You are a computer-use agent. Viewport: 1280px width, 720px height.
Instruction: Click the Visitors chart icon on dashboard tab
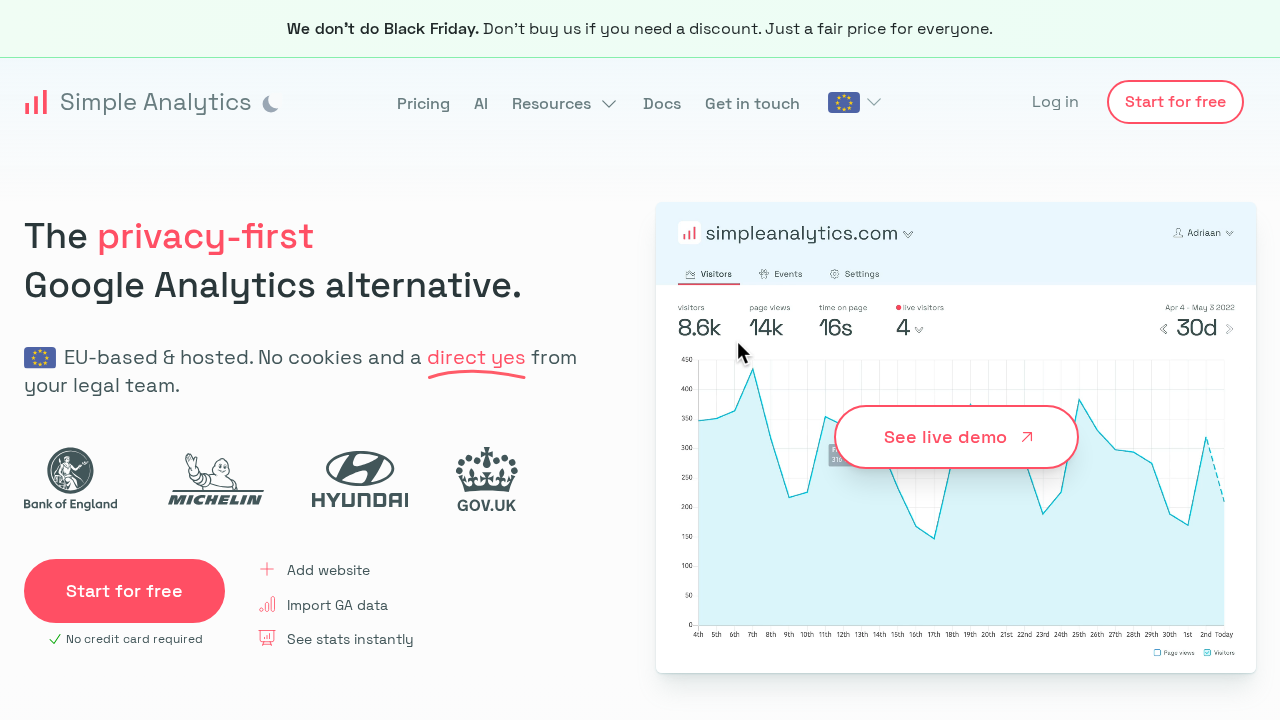click(x=690, y=273)
